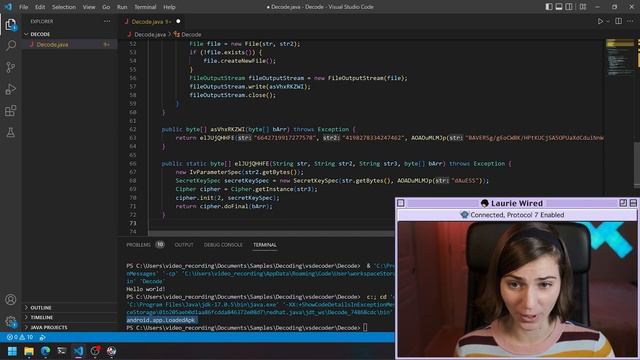The image size is (640, 360).
Task: Open the Terminal menu
Action: point(145,7)
